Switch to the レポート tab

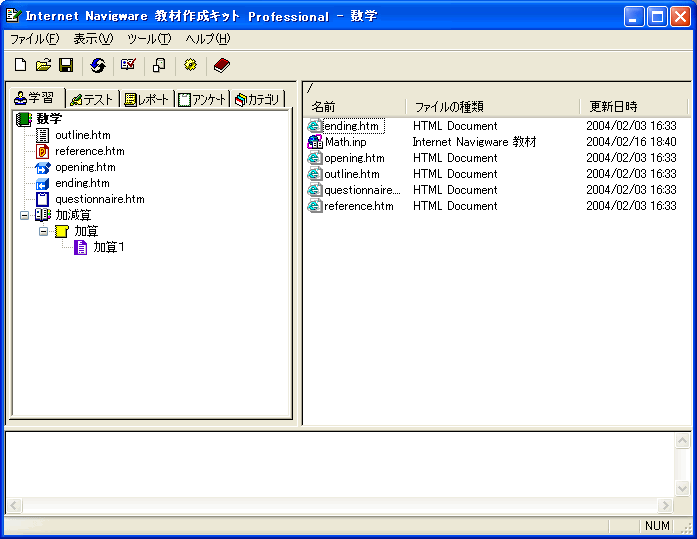pyautogui.click(x=147, y=100)
